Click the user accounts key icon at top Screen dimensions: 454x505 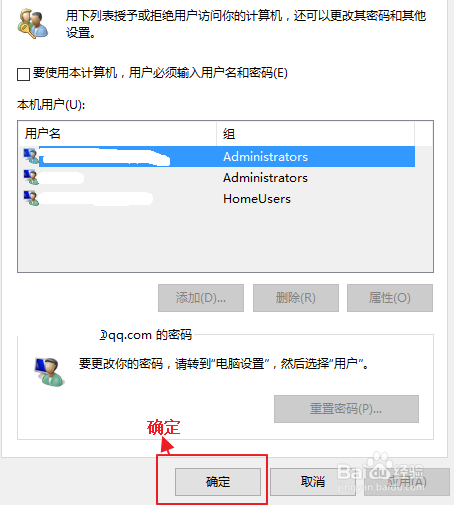click(x=32, y=24)
